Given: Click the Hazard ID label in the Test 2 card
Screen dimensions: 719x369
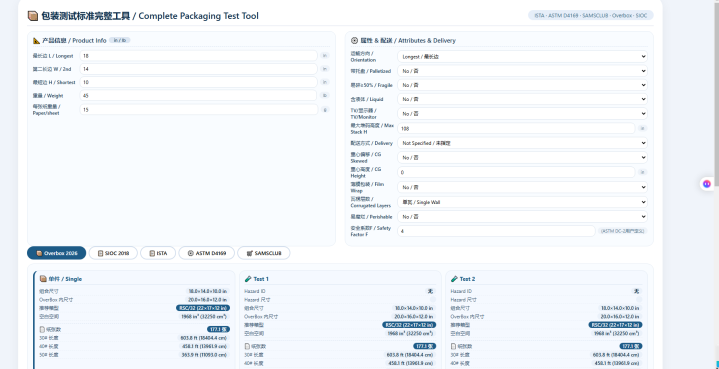Looking at the screenshot, I should point(461,291).
